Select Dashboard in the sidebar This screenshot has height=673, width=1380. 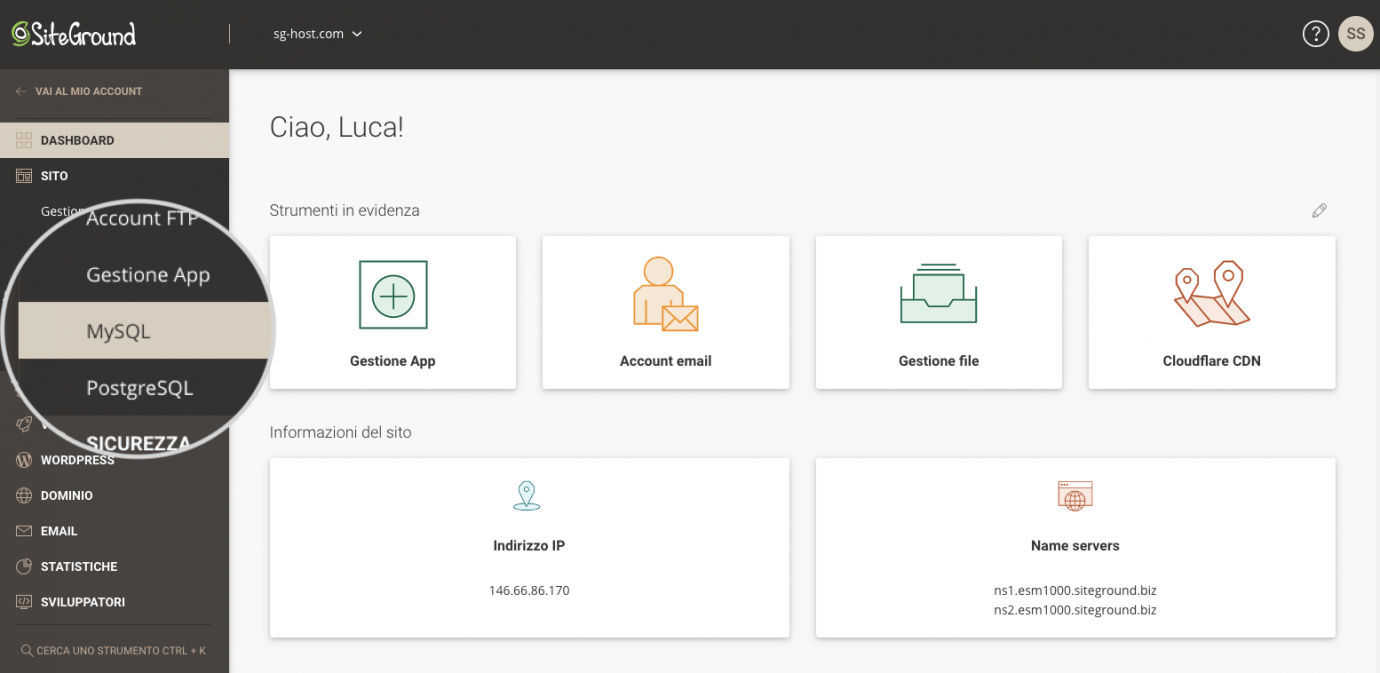pos(114,140)
